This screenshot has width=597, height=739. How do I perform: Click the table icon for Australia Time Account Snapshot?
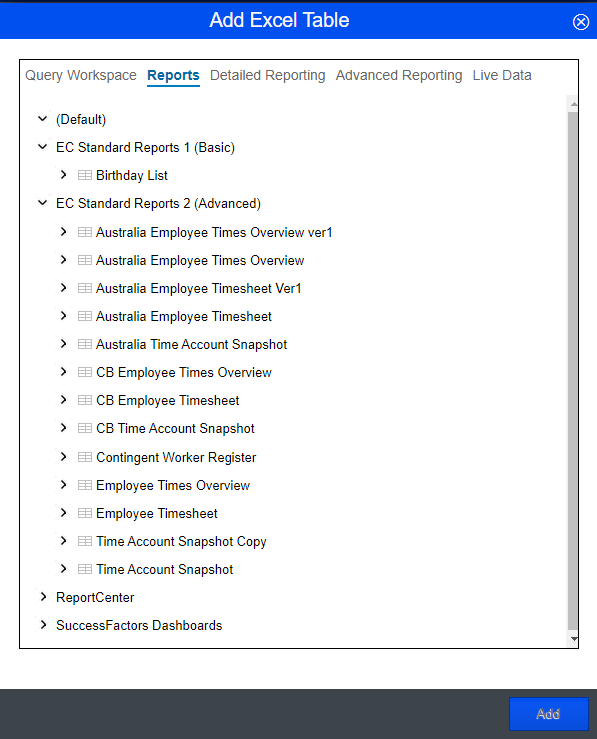pyautogui.click(x=85, y=344)
